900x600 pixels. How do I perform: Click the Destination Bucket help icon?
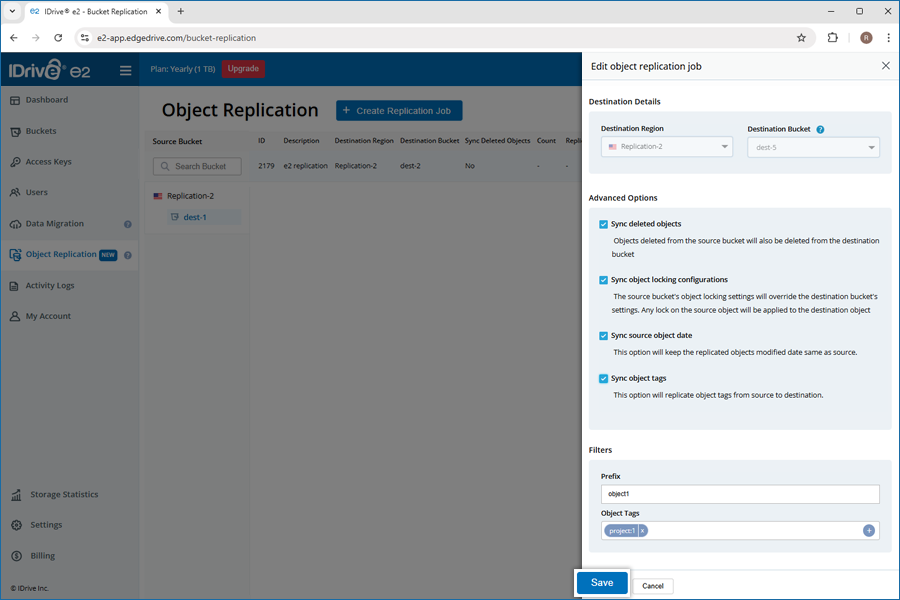(820, 130)
